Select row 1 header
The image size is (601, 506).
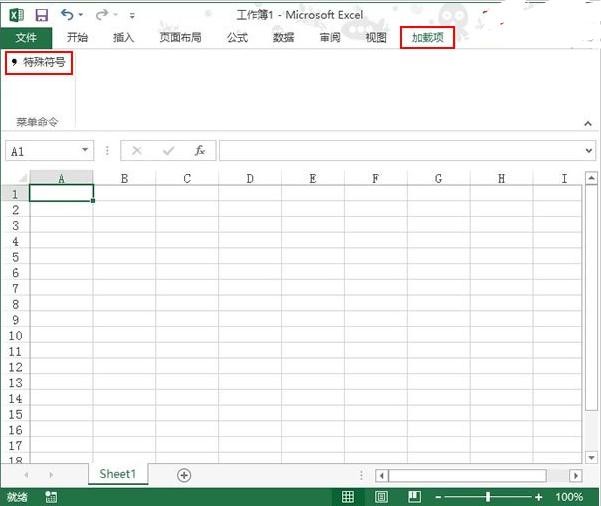15,194
